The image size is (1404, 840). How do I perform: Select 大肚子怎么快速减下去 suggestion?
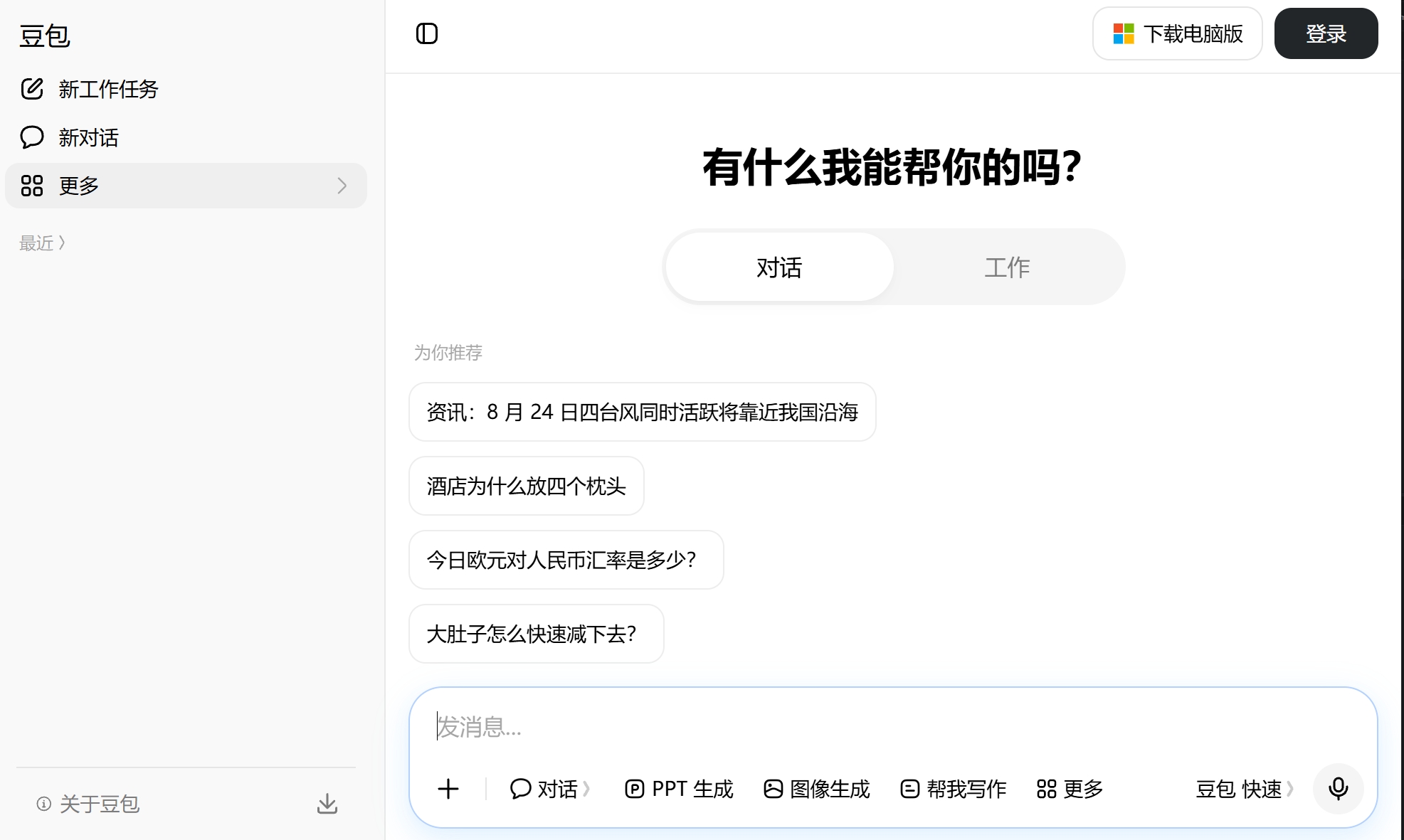pos(537,634)
